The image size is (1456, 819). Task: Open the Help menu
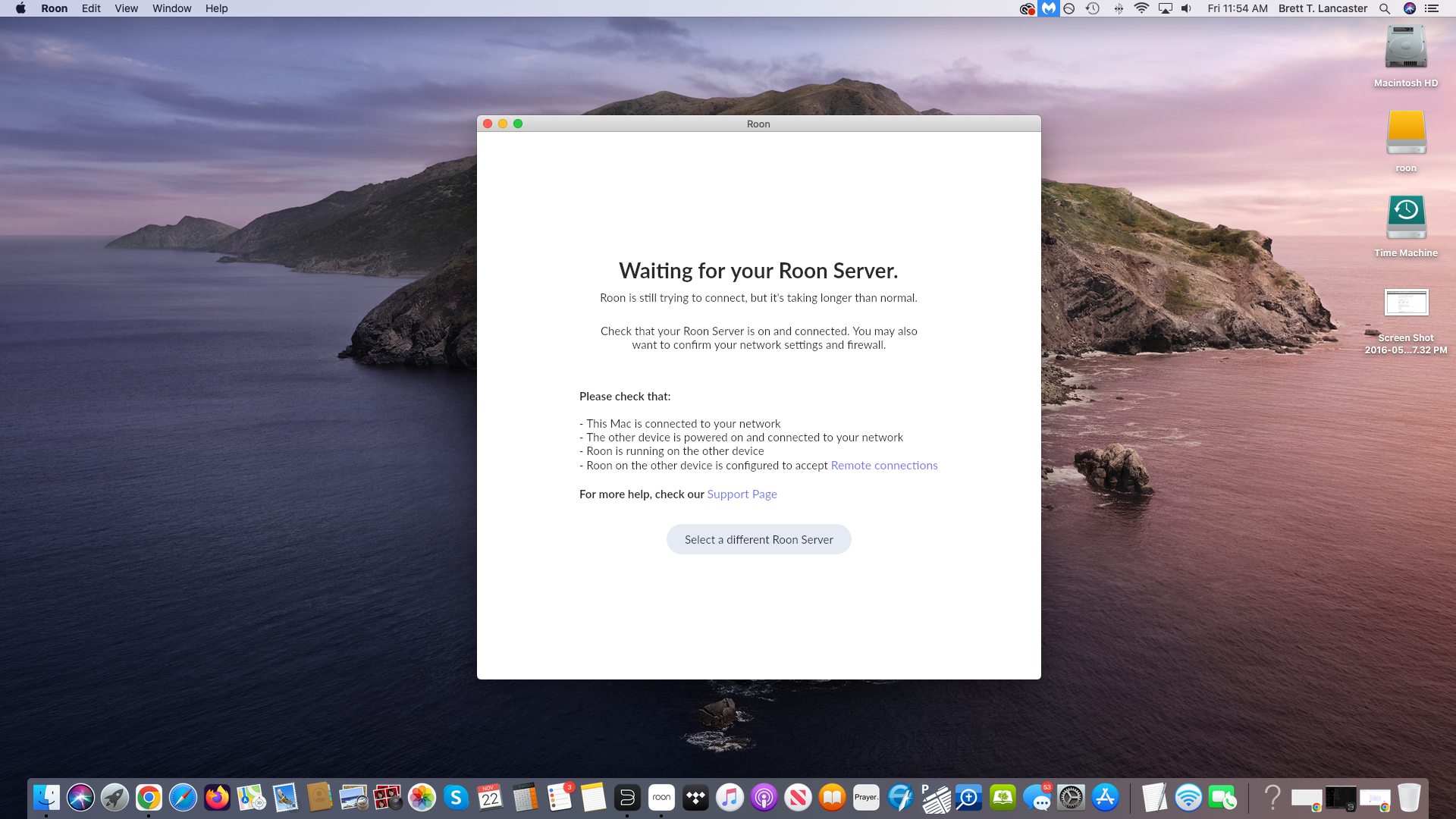click(216, 8)
